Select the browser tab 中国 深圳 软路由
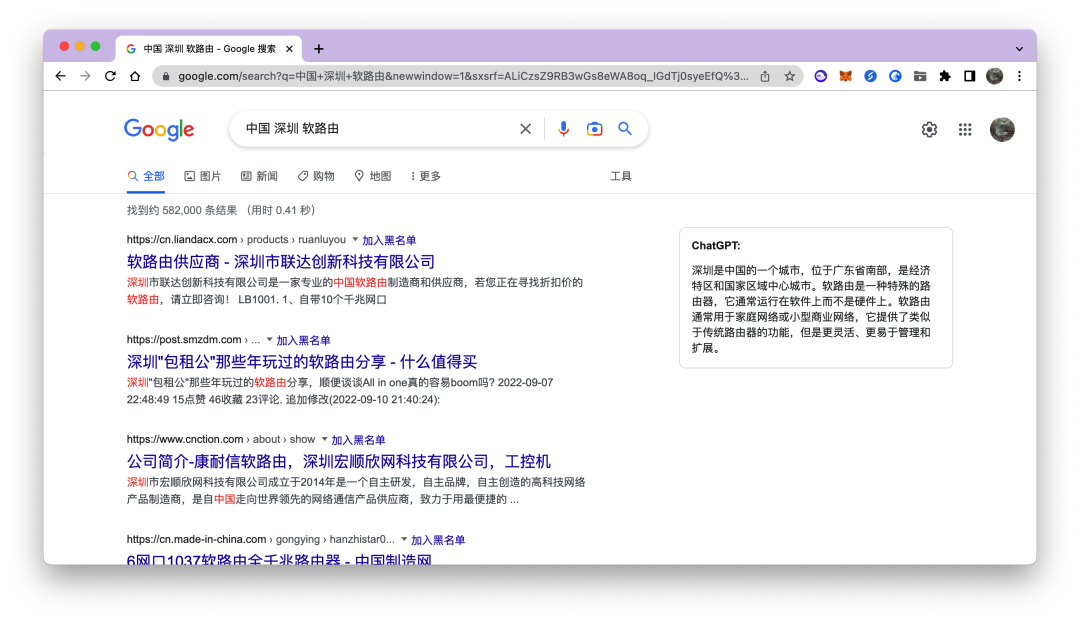 point(209,49)
